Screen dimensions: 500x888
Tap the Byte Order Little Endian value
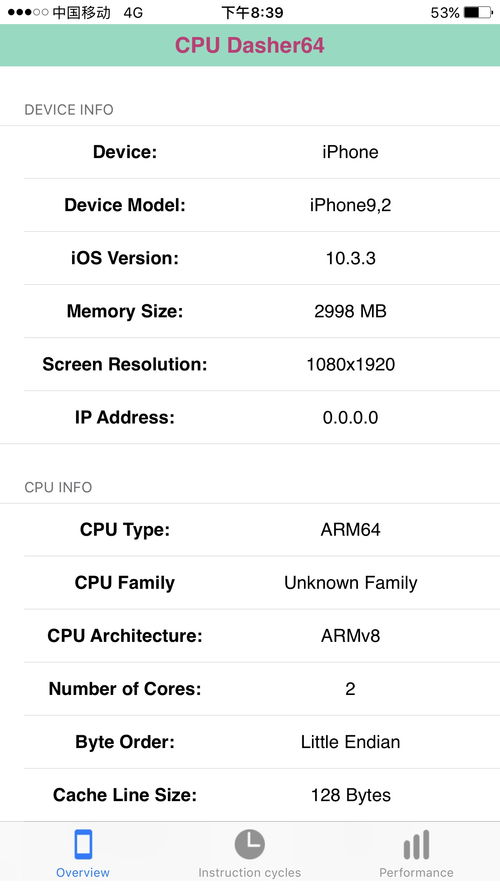click(x=351, y=742)
